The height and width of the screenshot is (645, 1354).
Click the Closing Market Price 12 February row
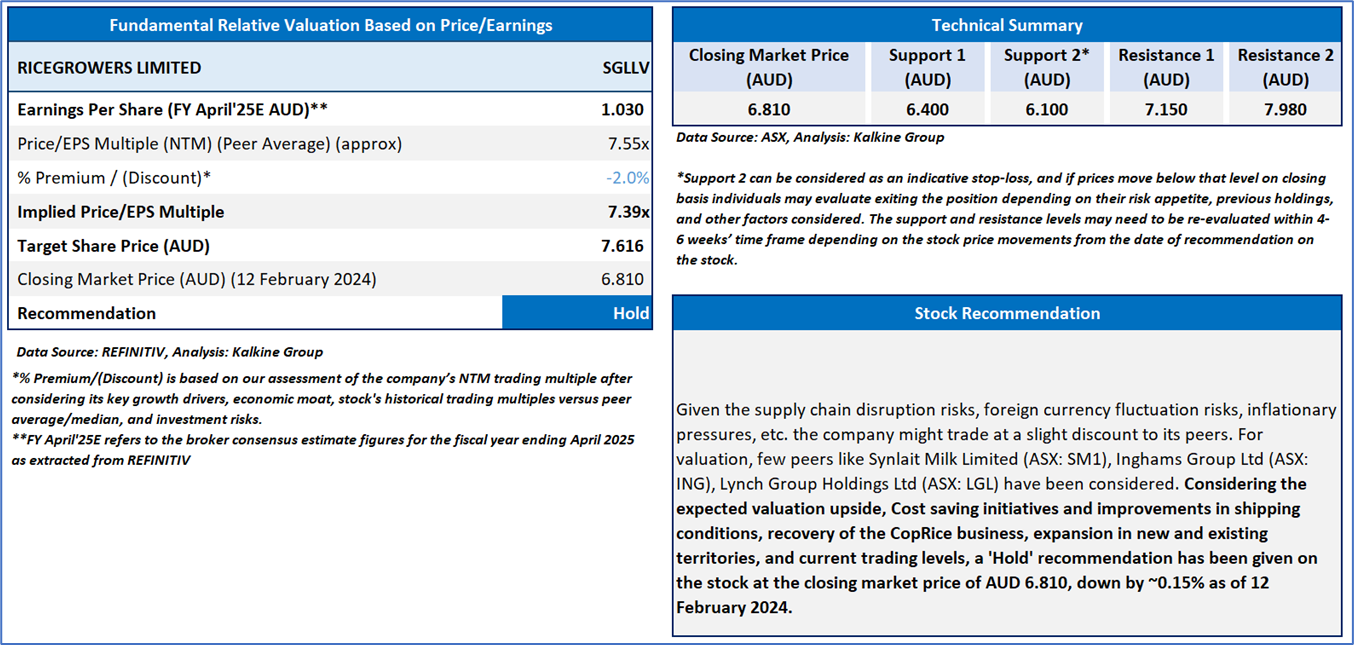coord(330,280)
